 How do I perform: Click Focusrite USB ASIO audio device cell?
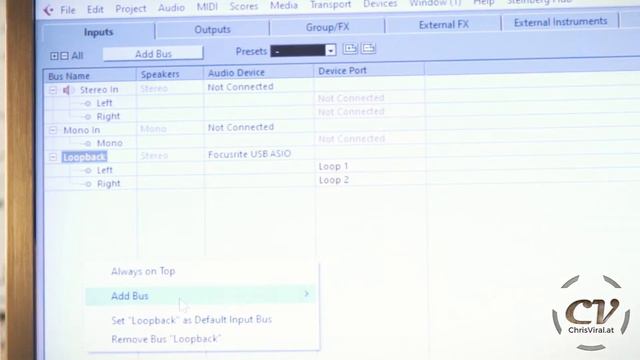pyautogui.click(x=249, y=154)
